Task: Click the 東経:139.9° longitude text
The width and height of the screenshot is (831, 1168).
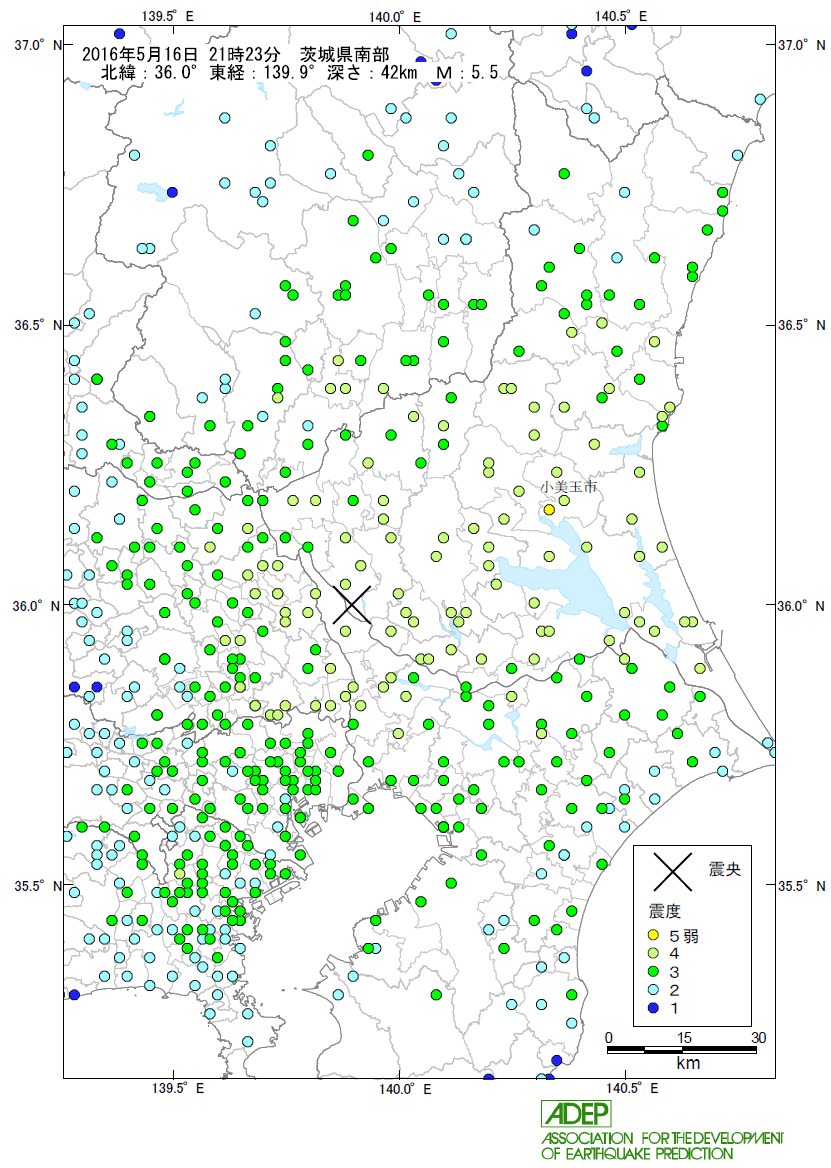Action: 264,72
